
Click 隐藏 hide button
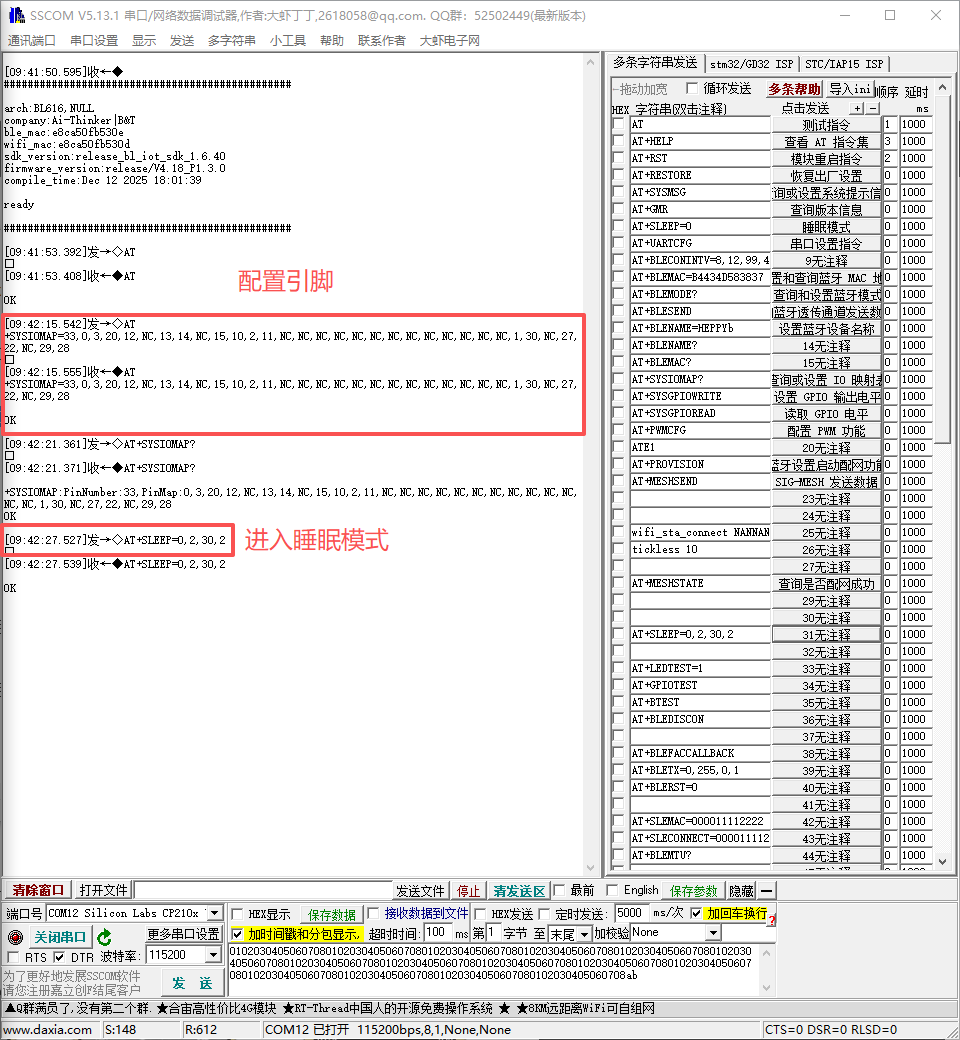(x=741, y=891)
